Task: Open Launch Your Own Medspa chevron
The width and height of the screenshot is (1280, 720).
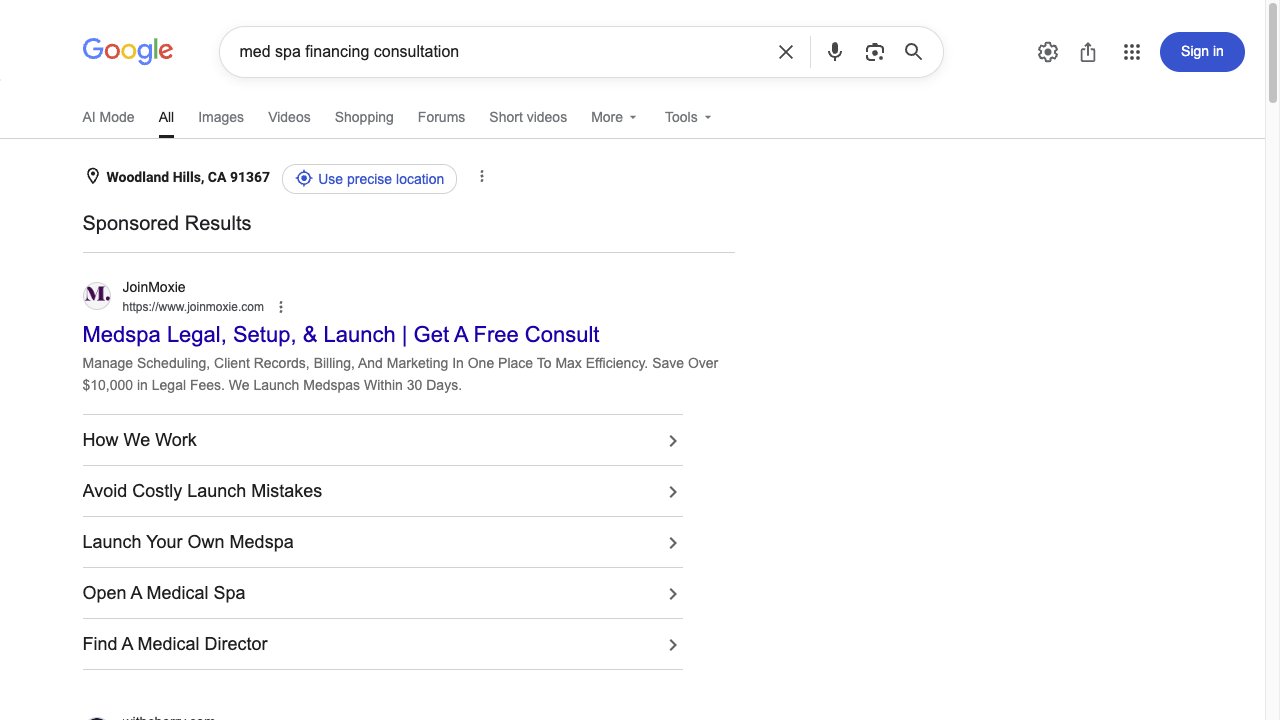Action: point(673,543)
